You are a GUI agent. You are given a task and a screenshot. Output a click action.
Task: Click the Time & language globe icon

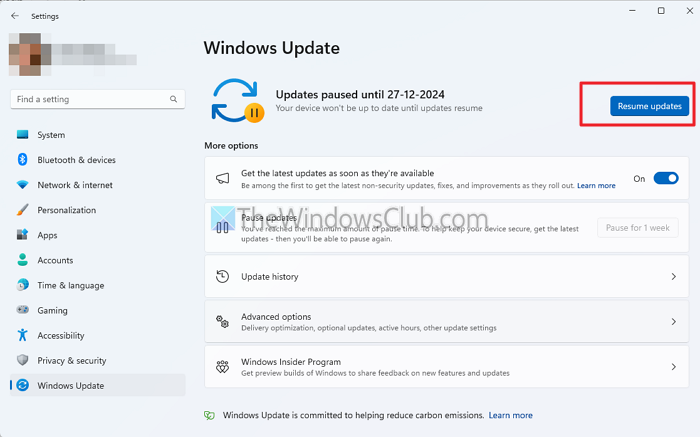coord(22,284)
